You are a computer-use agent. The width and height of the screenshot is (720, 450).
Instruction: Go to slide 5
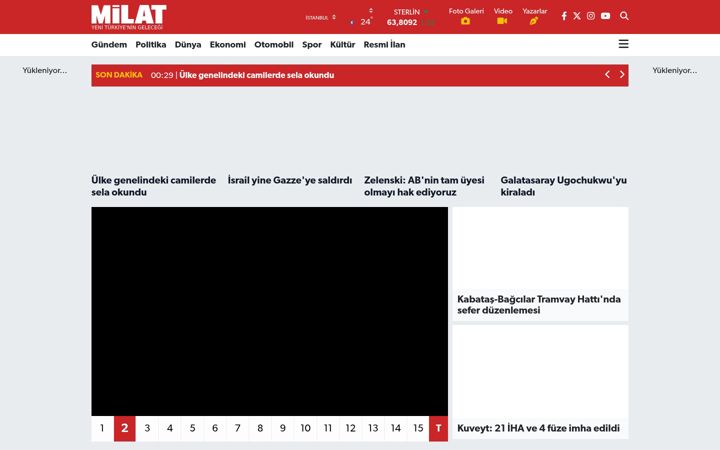192,428
